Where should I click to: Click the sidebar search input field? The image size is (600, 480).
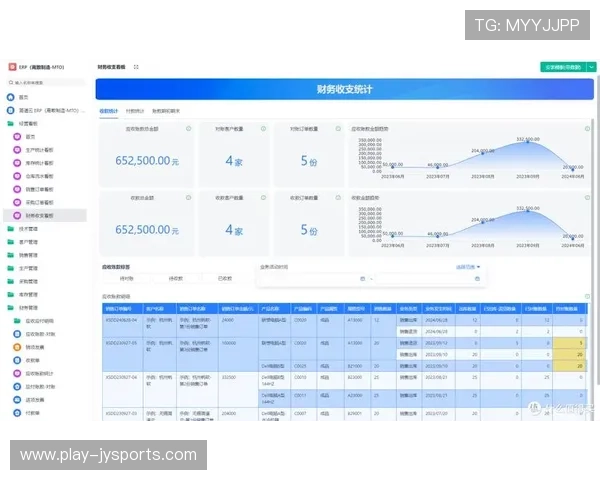point(45,84)
